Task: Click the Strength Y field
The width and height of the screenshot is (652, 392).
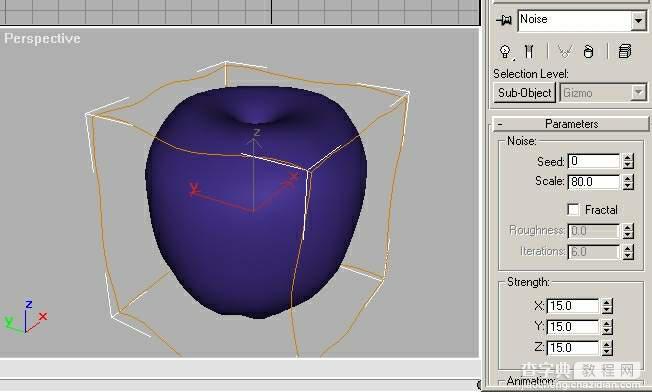Action: (x=573, y=327)
